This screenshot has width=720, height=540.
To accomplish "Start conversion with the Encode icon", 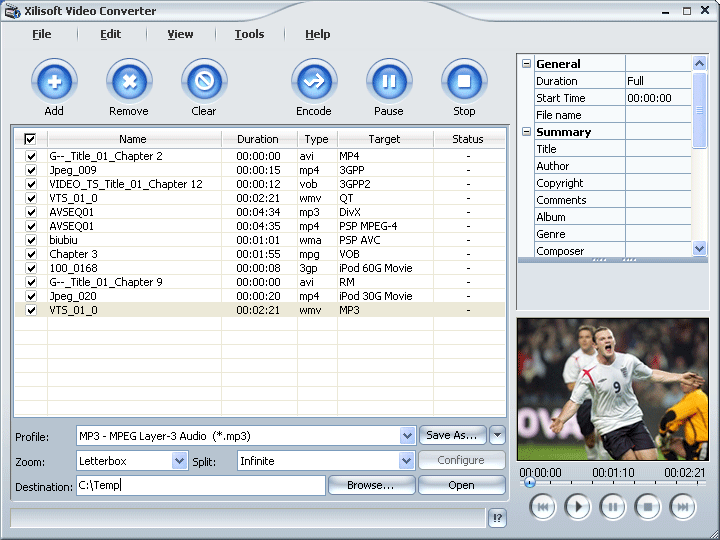I will pyautogui.click(x=314, y=81).
